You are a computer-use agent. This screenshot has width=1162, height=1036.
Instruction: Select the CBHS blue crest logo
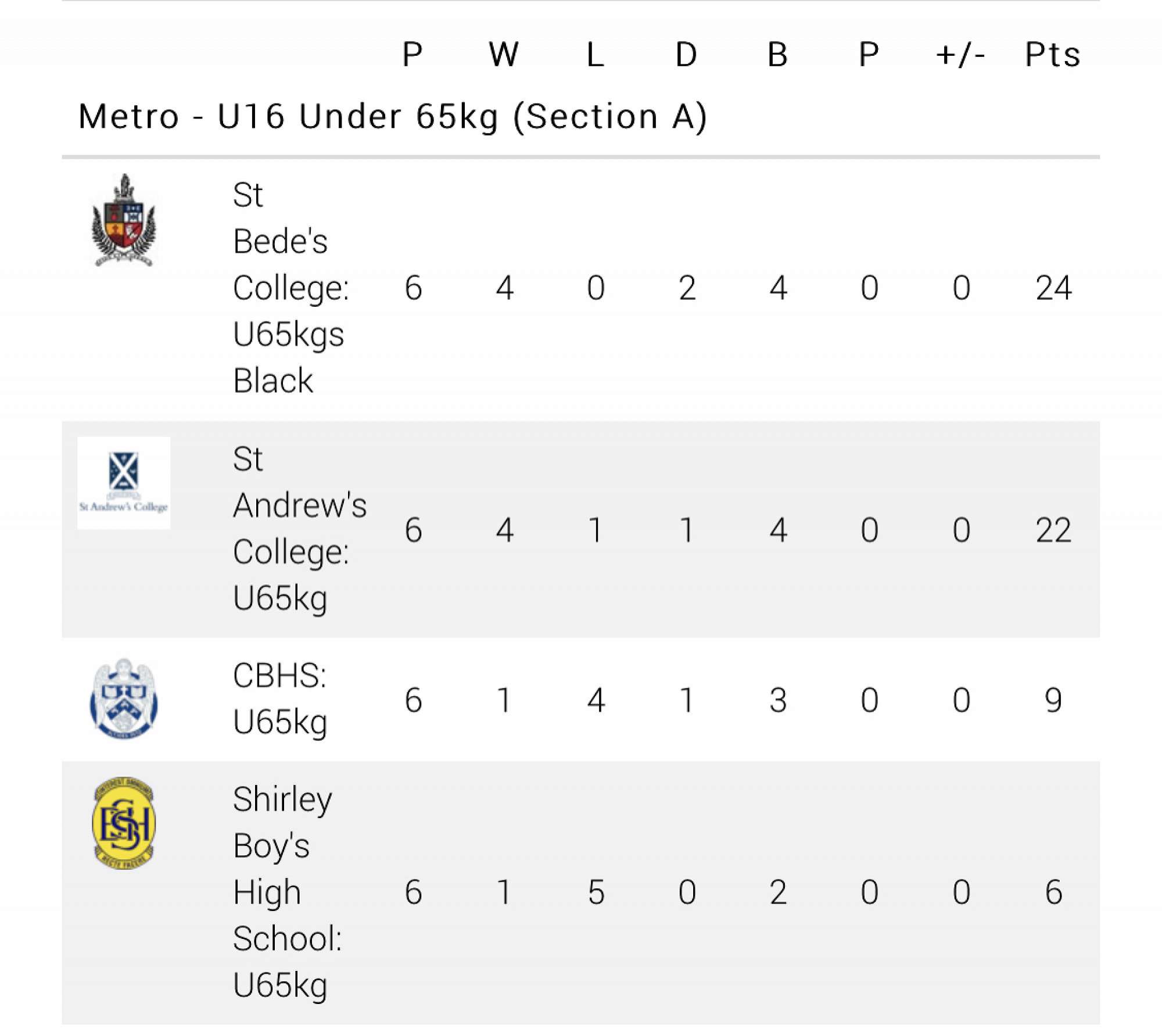(x=124, y=698)
